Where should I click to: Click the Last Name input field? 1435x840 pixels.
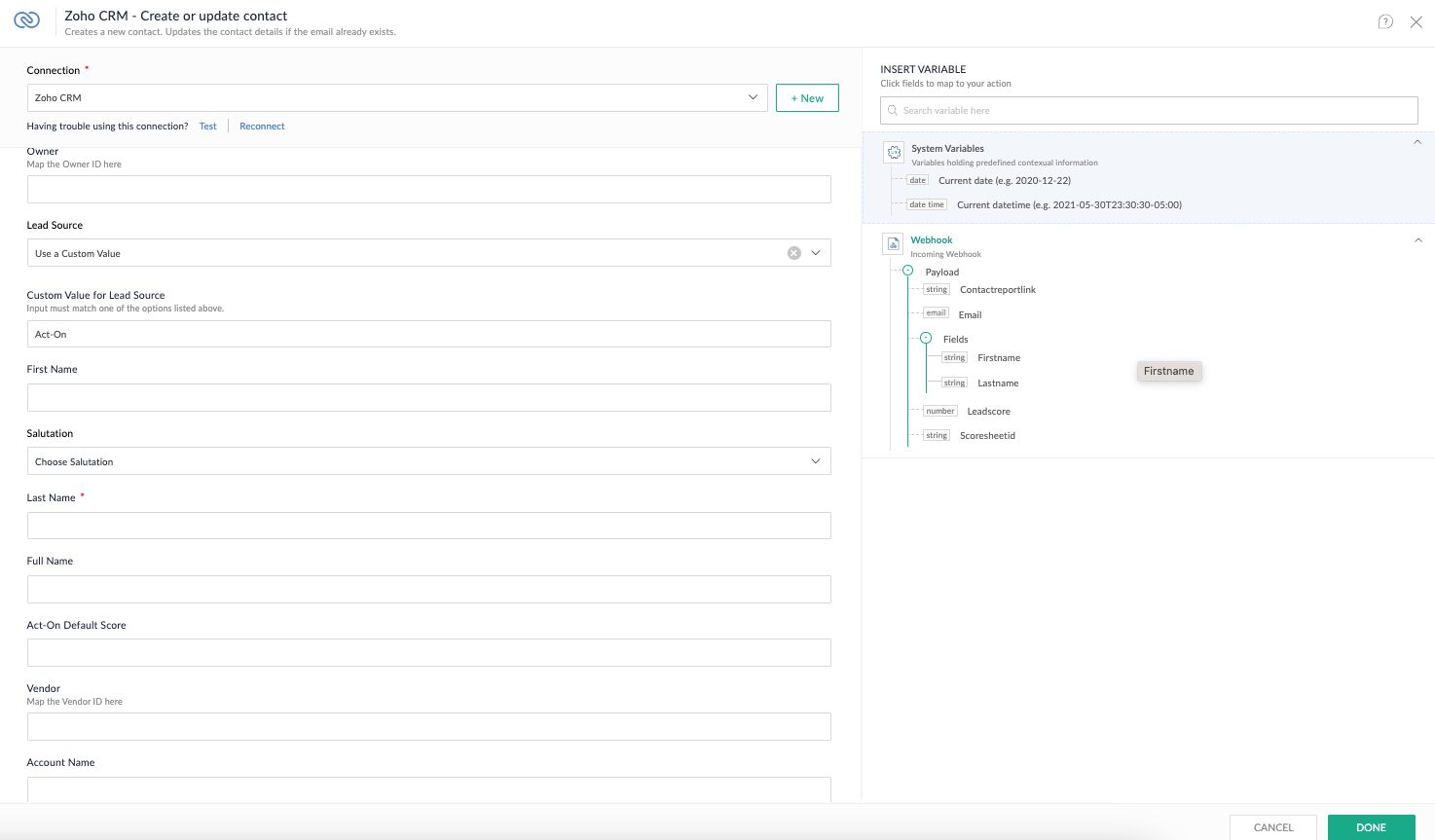pyautogui.click(x=428, y=526)
